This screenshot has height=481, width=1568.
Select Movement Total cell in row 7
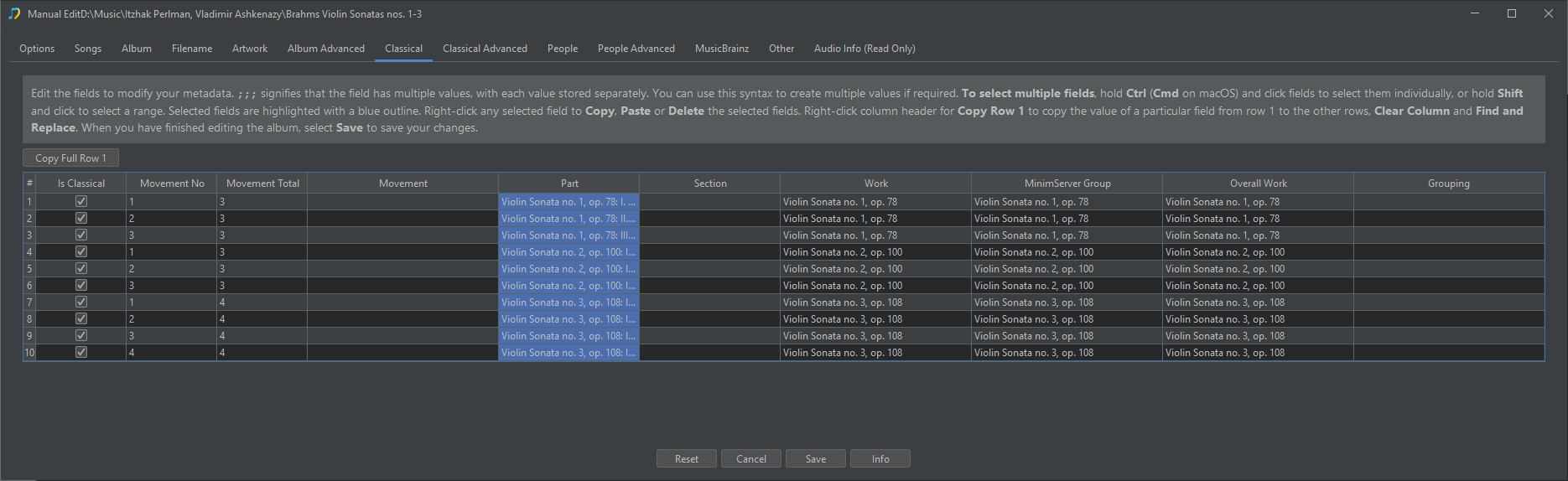pyautogui.click(x=262, y=302)
